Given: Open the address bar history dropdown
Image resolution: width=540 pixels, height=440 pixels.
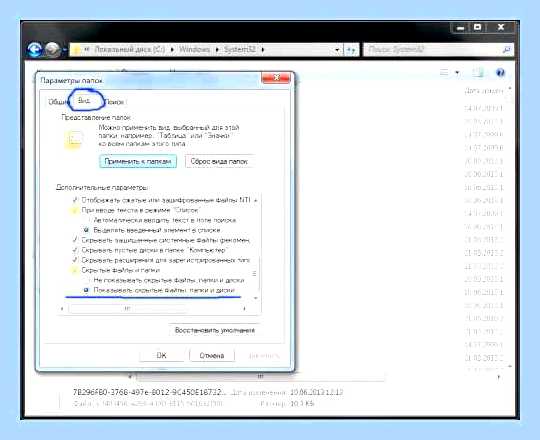Looking at the screenshot, I should 337,50.
